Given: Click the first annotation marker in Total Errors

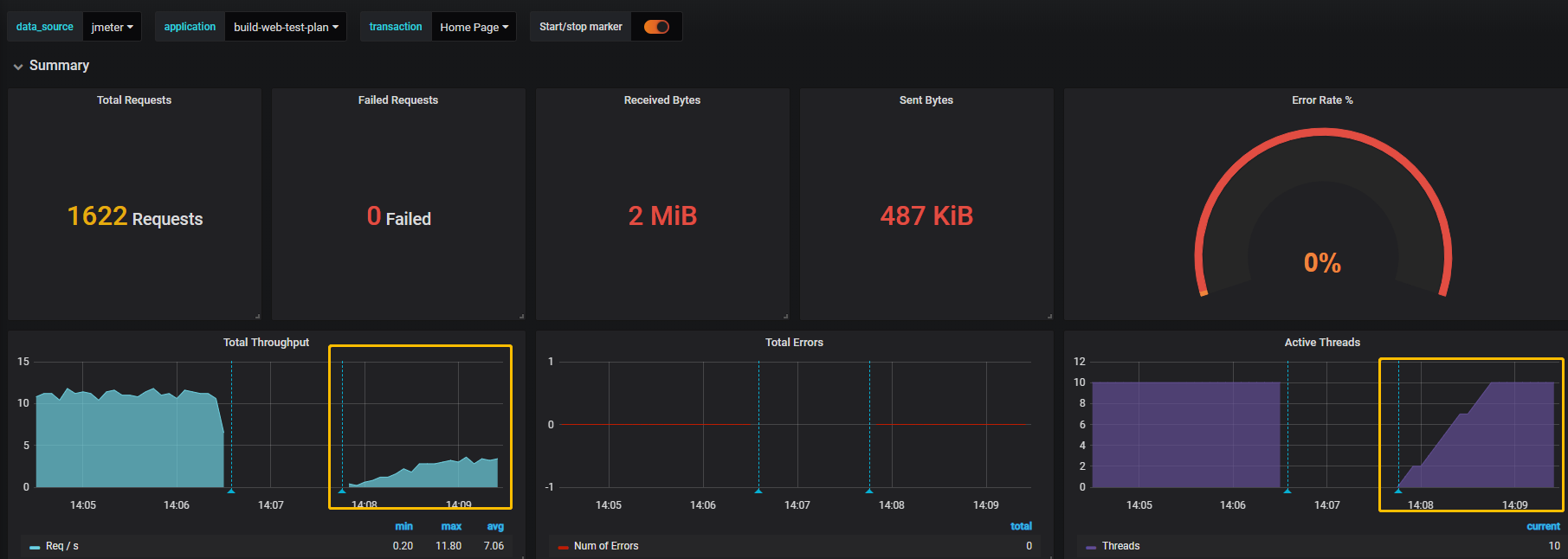Looking at the screenshot, I should (758, 491).
